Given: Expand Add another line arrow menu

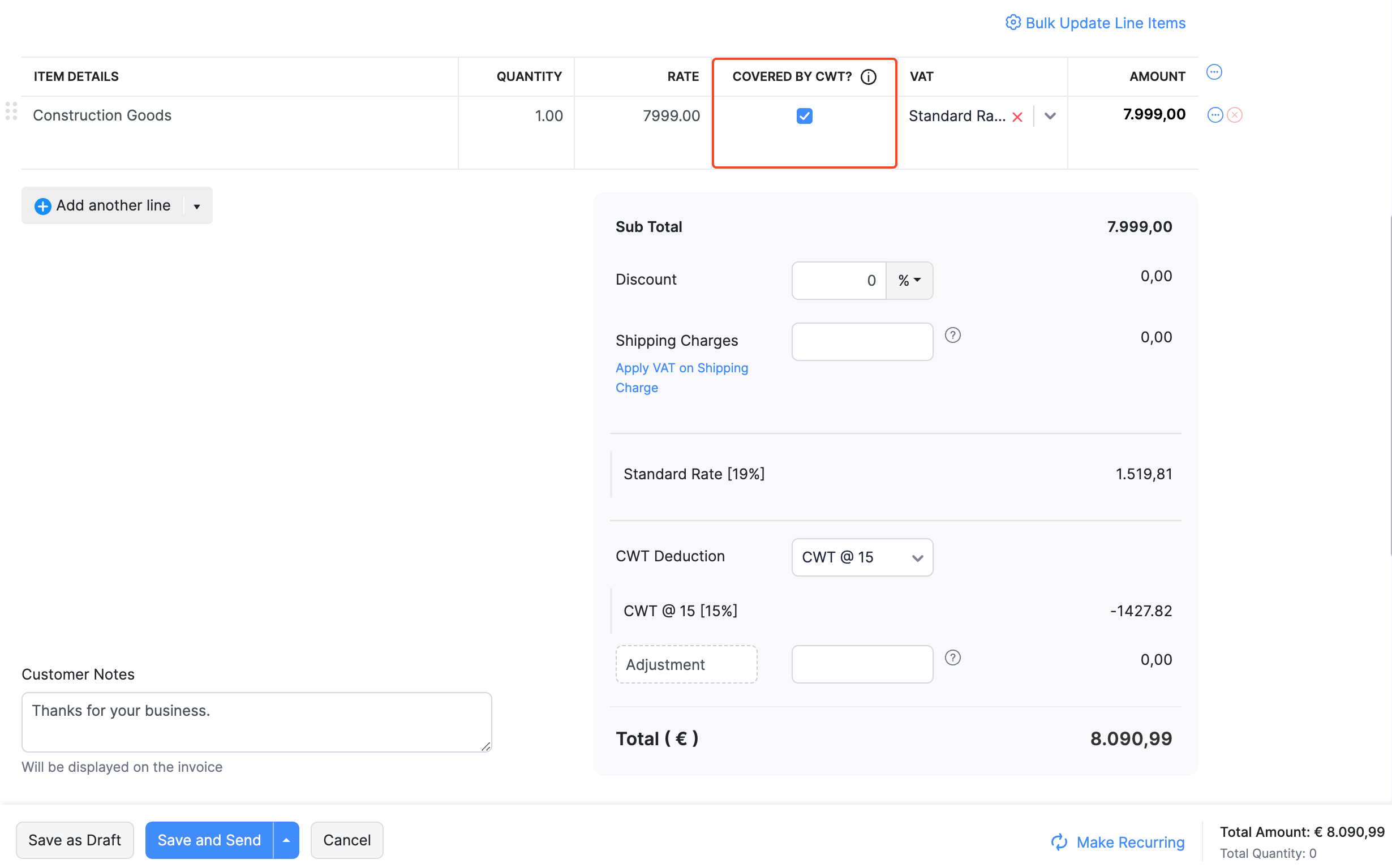Looking at the screenshot, I should tap(197, 206).
